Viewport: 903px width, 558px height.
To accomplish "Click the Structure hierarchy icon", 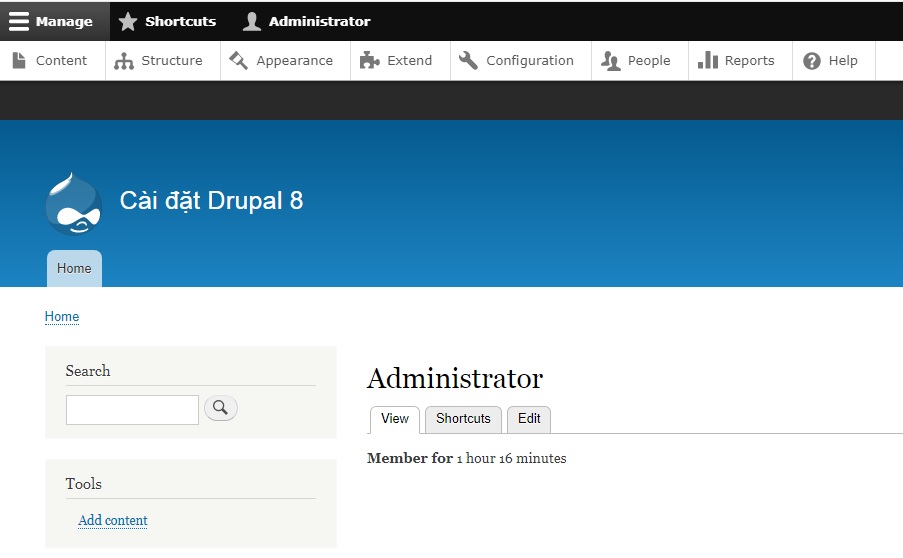I will coord(124,61).
